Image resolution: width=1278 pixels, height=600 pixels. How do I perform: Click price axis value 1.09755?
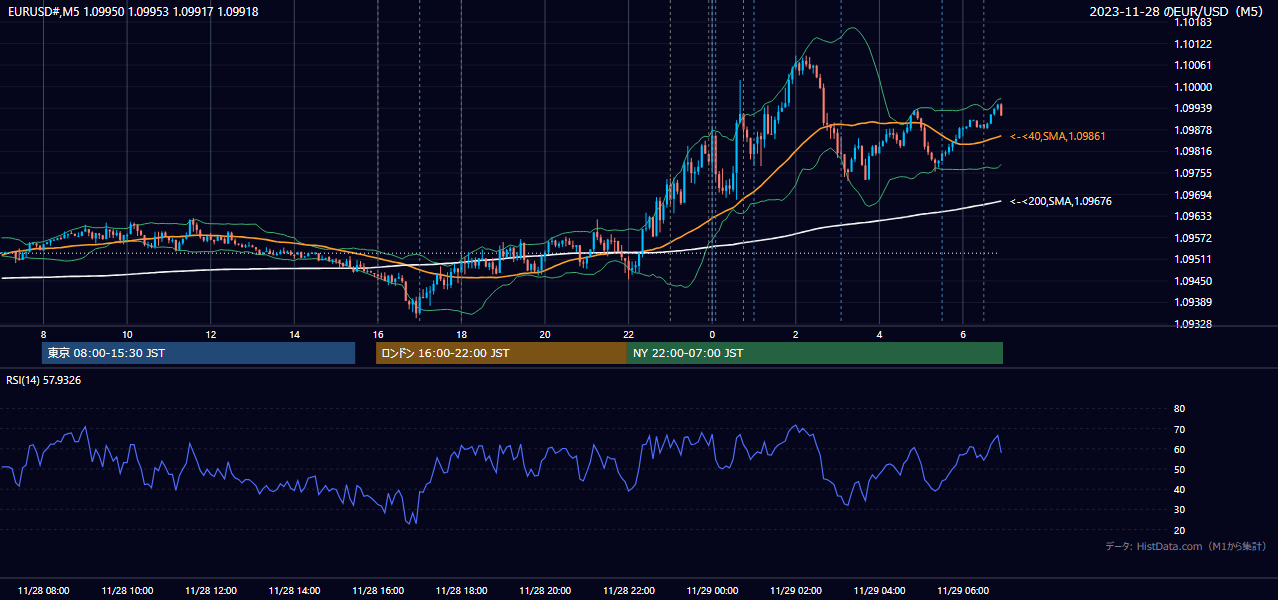pos(1193,173)
